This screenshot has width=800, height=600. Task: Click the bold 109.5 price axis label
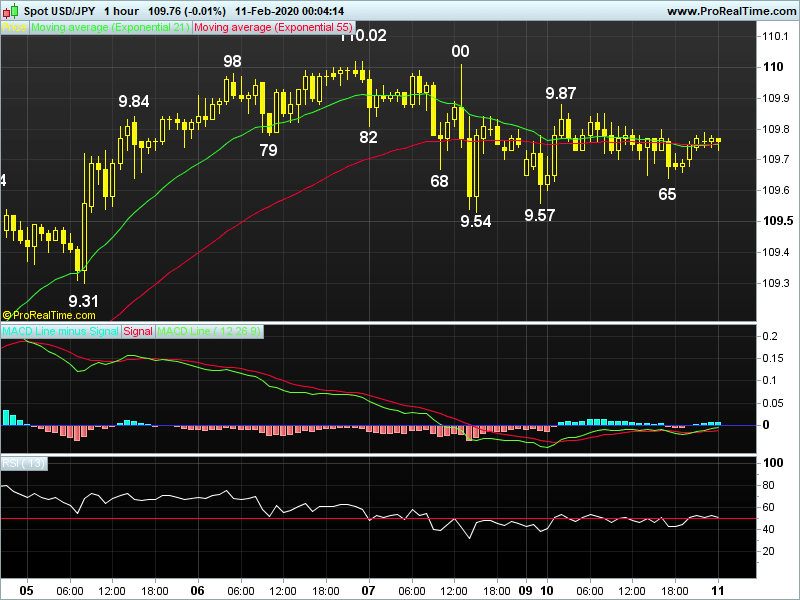pos(778,221)
